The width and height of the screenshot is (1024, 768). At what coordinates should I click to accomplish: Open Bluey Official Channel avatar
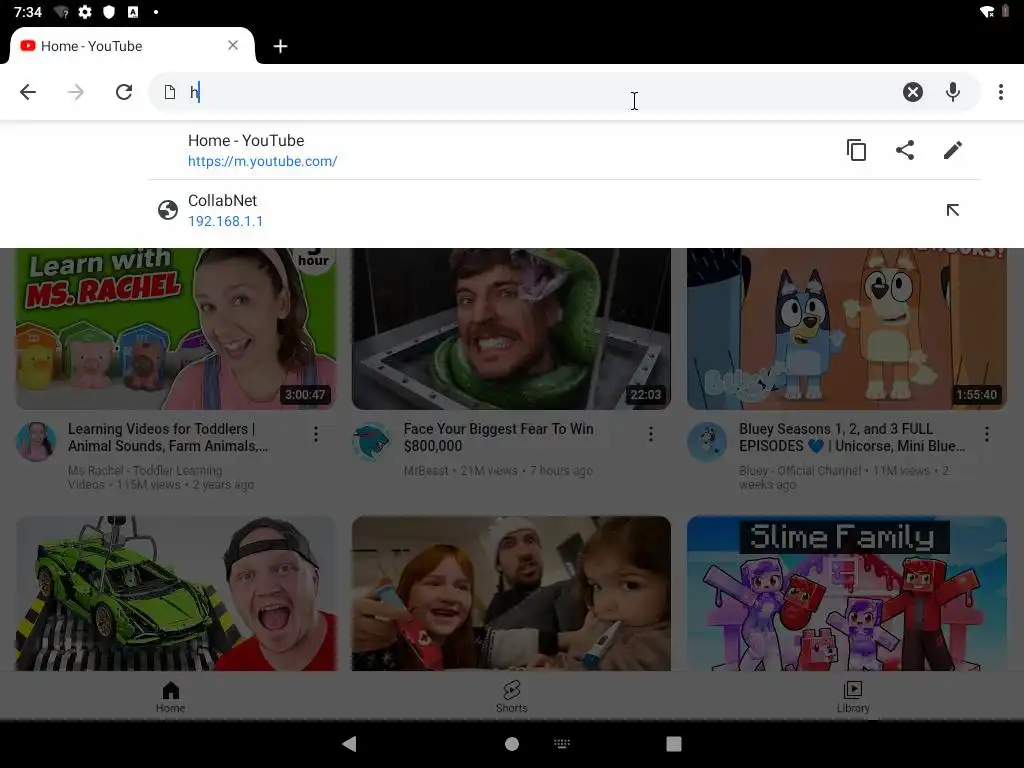(707, 441)
